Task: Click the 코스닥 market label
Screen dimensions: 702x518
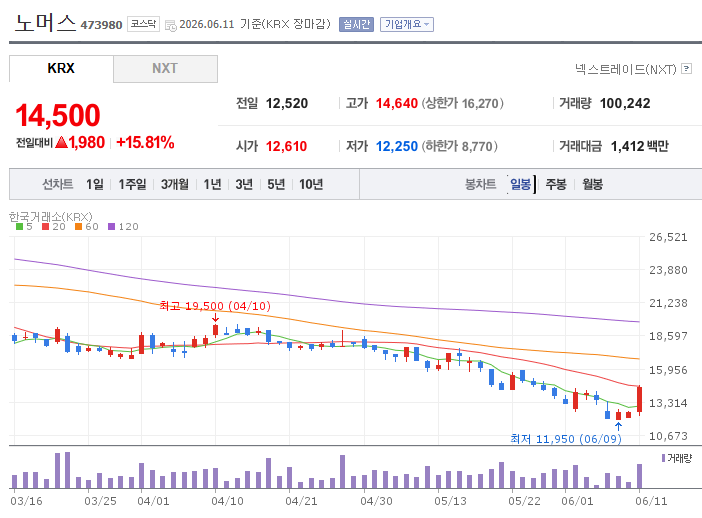Action: tap(143, 24)
